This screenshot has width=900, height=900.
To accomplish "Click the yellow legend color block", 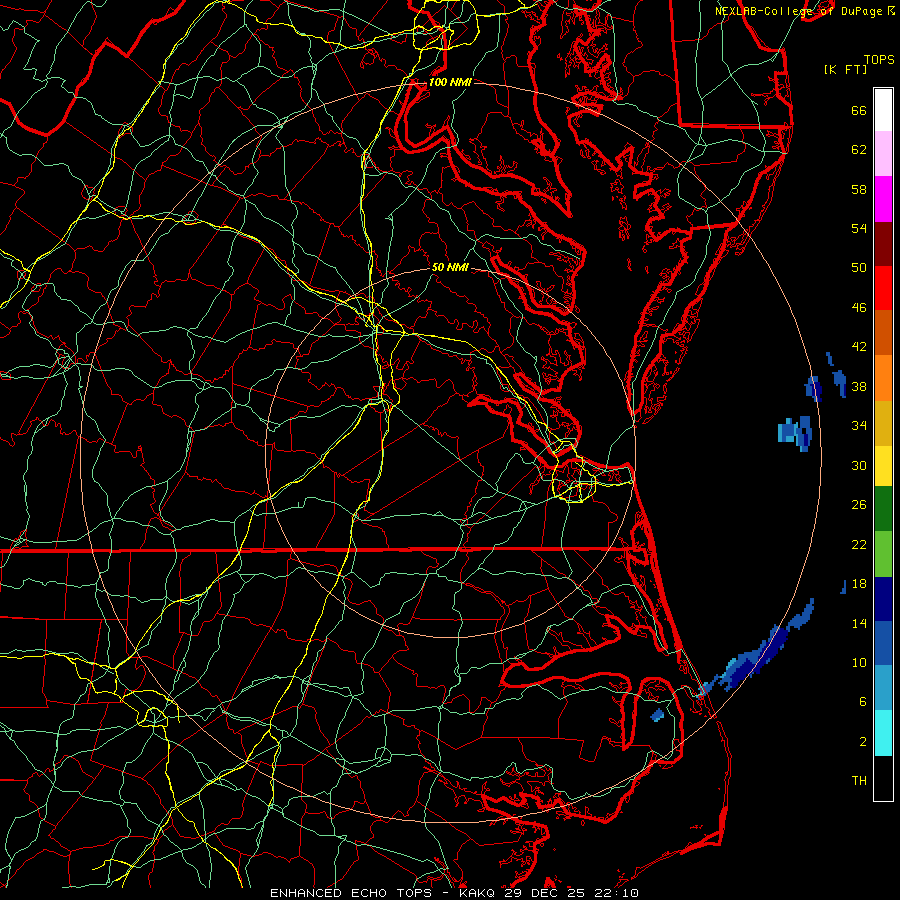I will 883,465.
